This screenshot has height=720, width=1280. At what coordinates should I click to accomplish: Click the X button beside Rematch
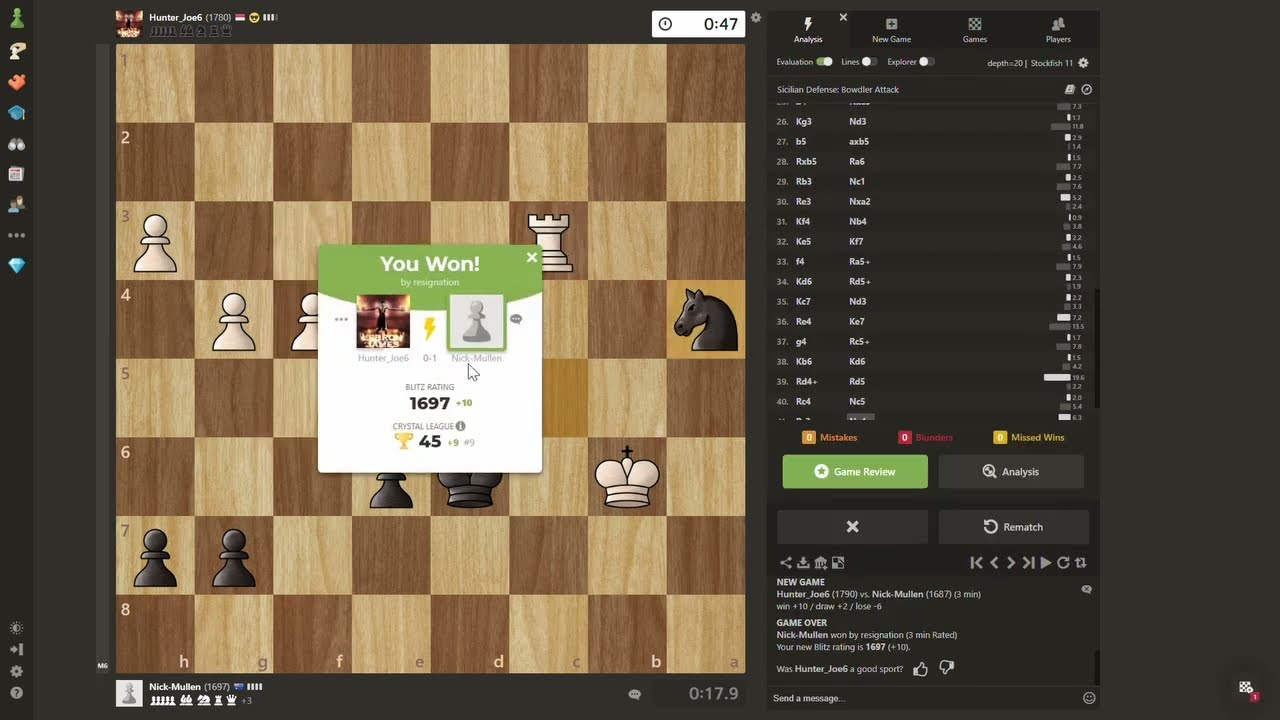[852, 527]
